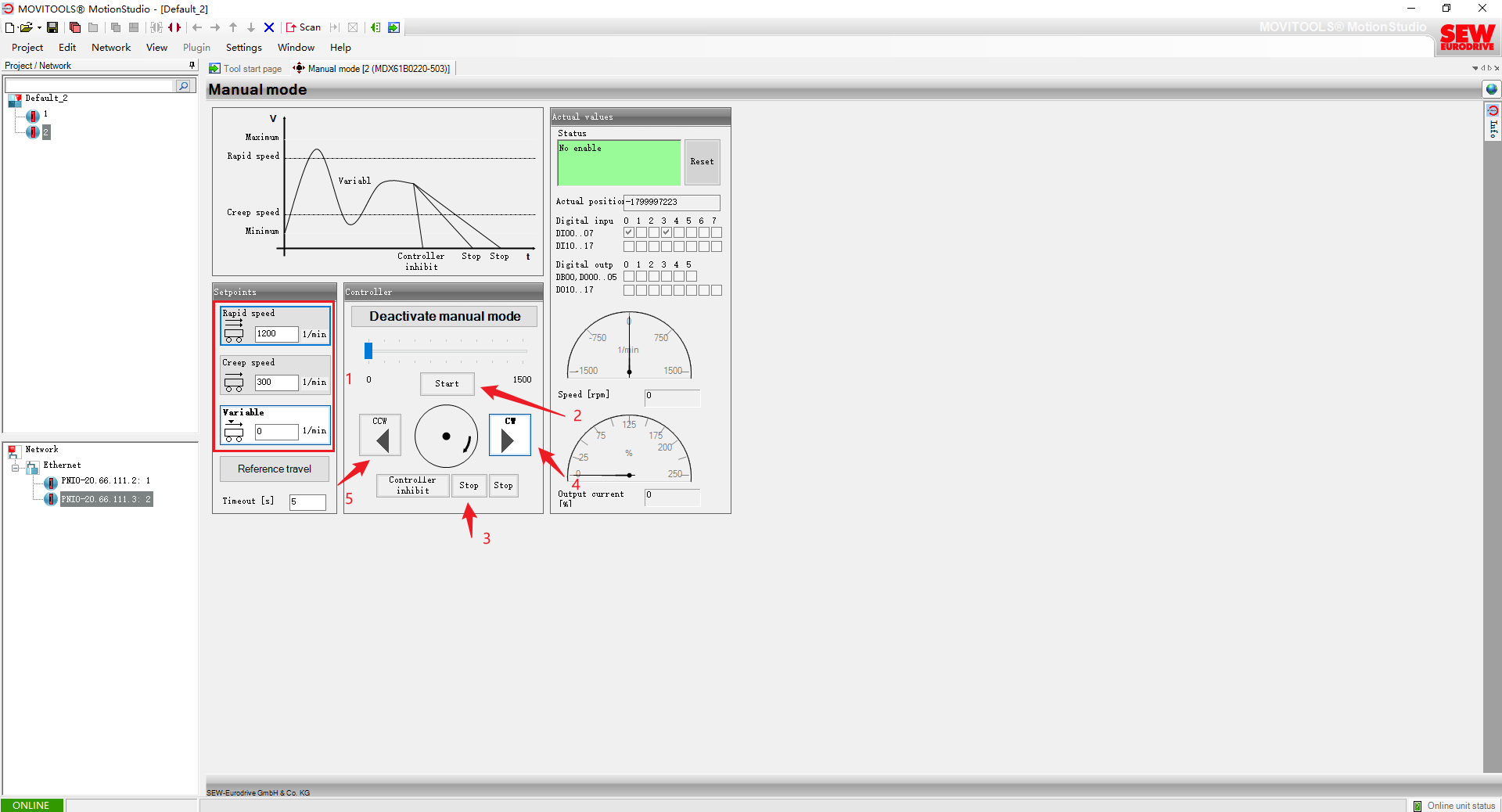
Task: Switch to the Tool start page tab
Action: [x=246, y=69]
